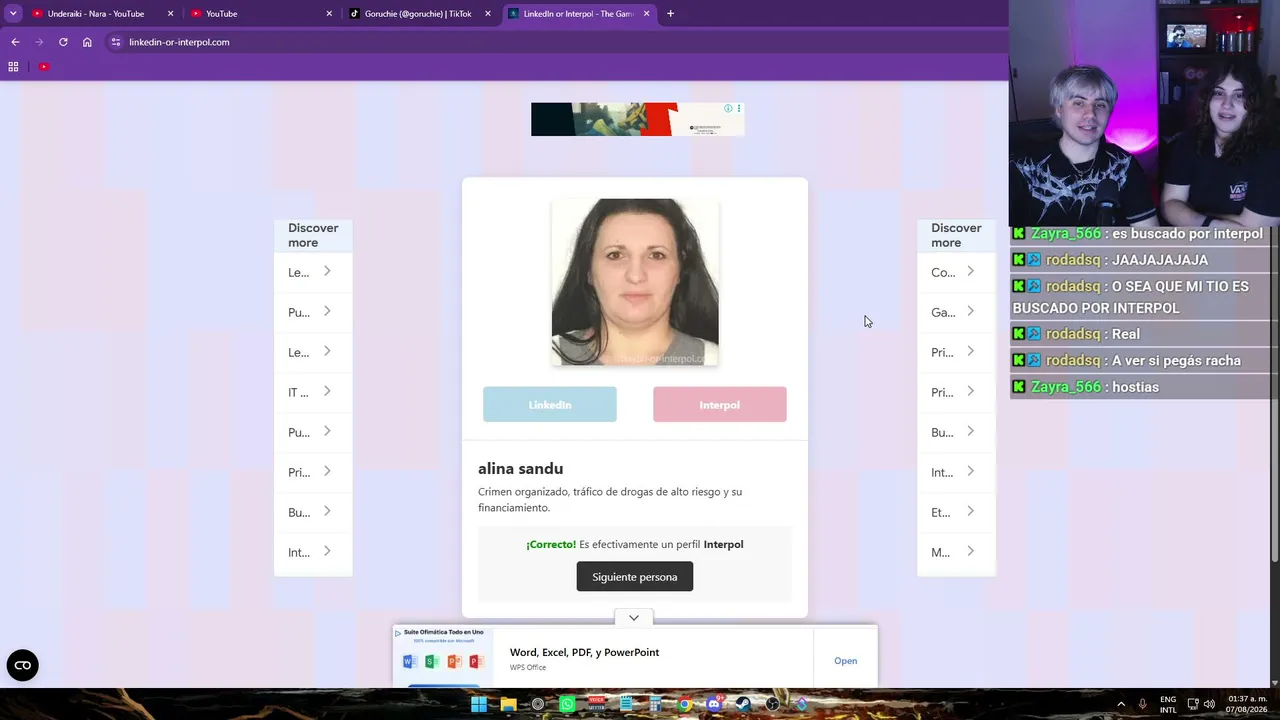Close the Goruchie TikTok tab

click(x=488, y=14)
